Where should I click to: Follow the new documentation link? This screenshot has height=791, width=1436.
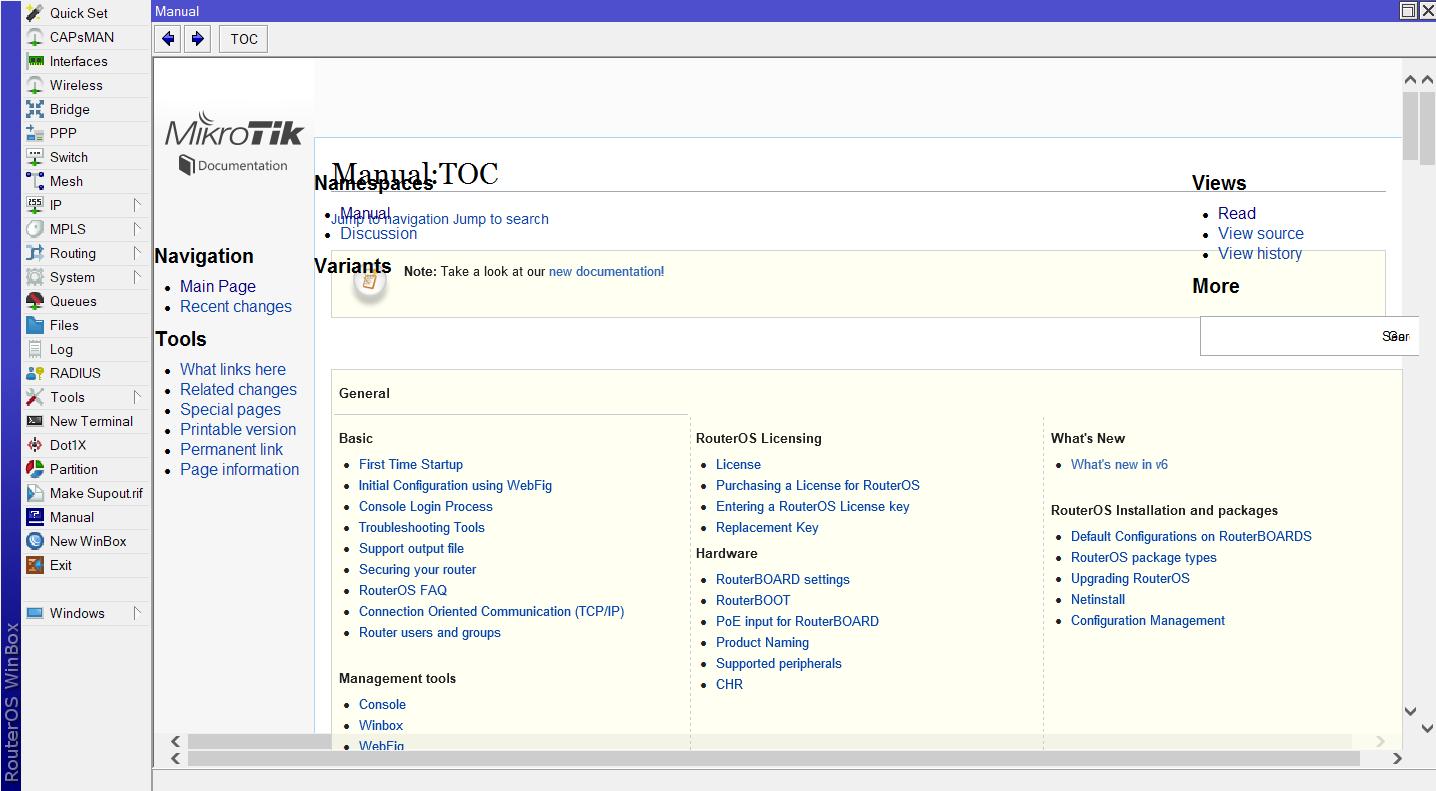(606, 271)
